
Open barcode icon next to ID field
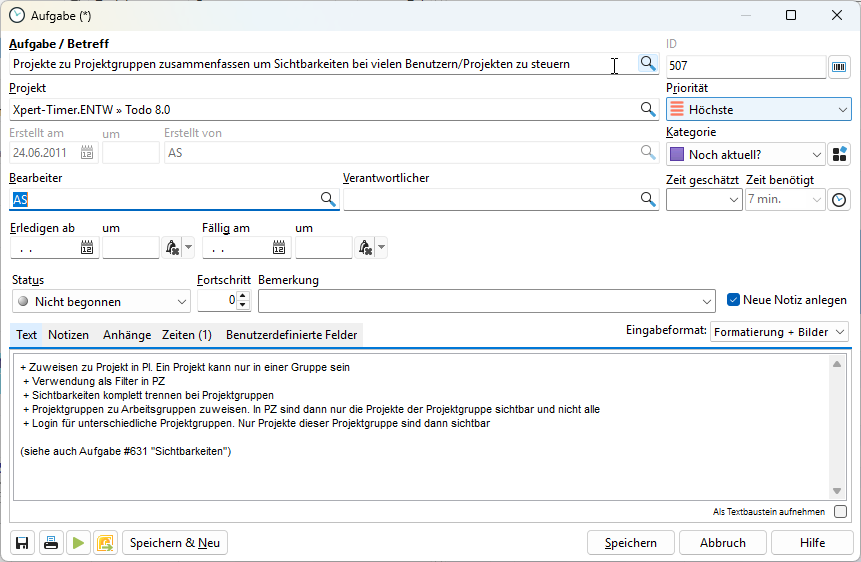click(x=840, y=66)
